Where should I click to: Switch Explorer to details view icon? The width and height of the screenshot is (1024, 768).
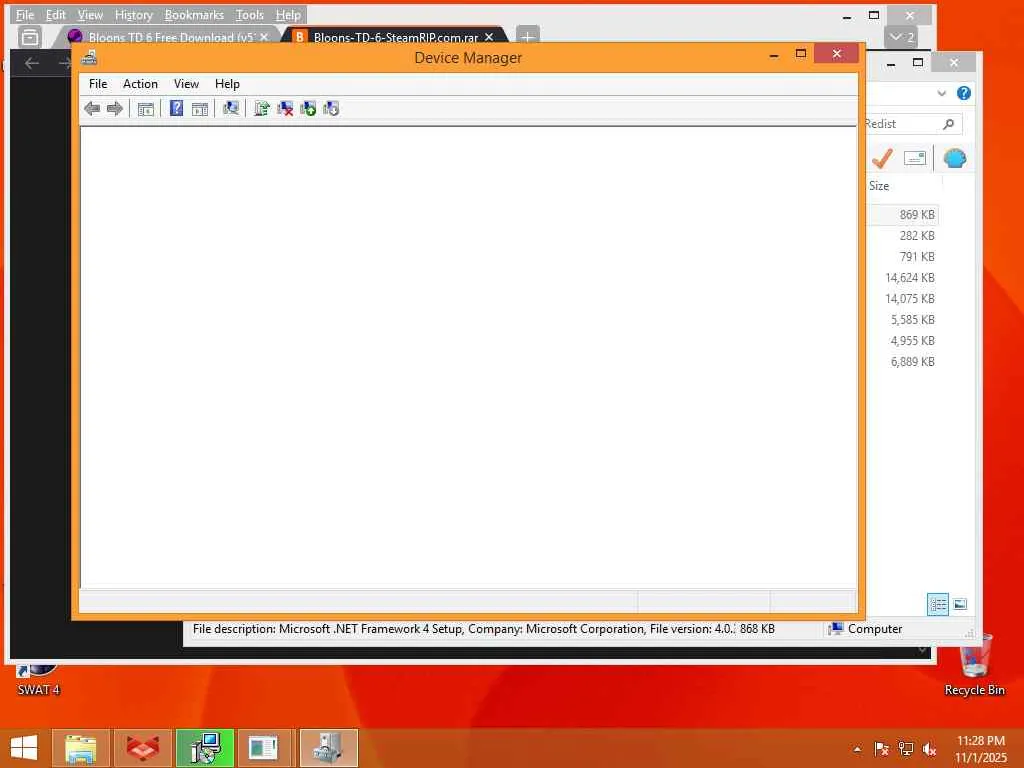tap(938, 604)
